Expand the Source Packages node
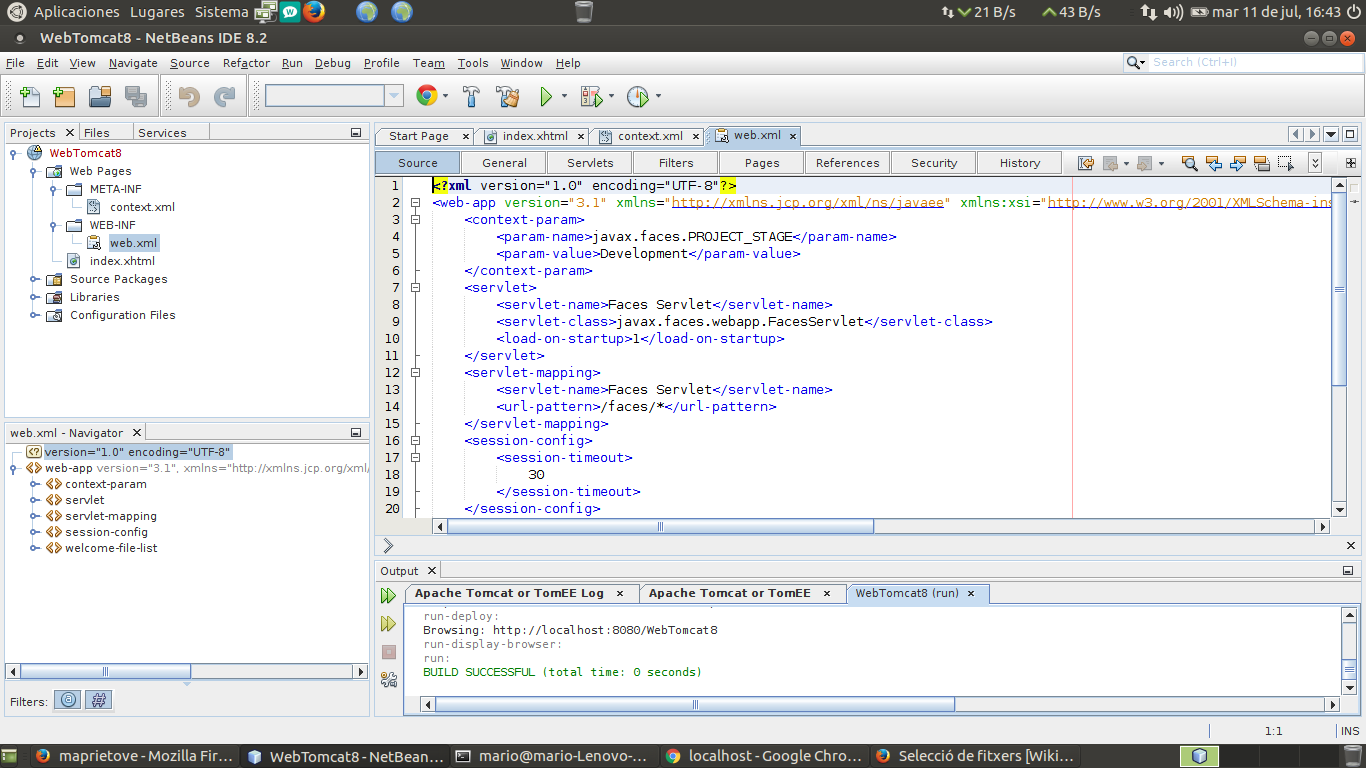This screenshot has width=1366, height=768. tap(34, 279)
